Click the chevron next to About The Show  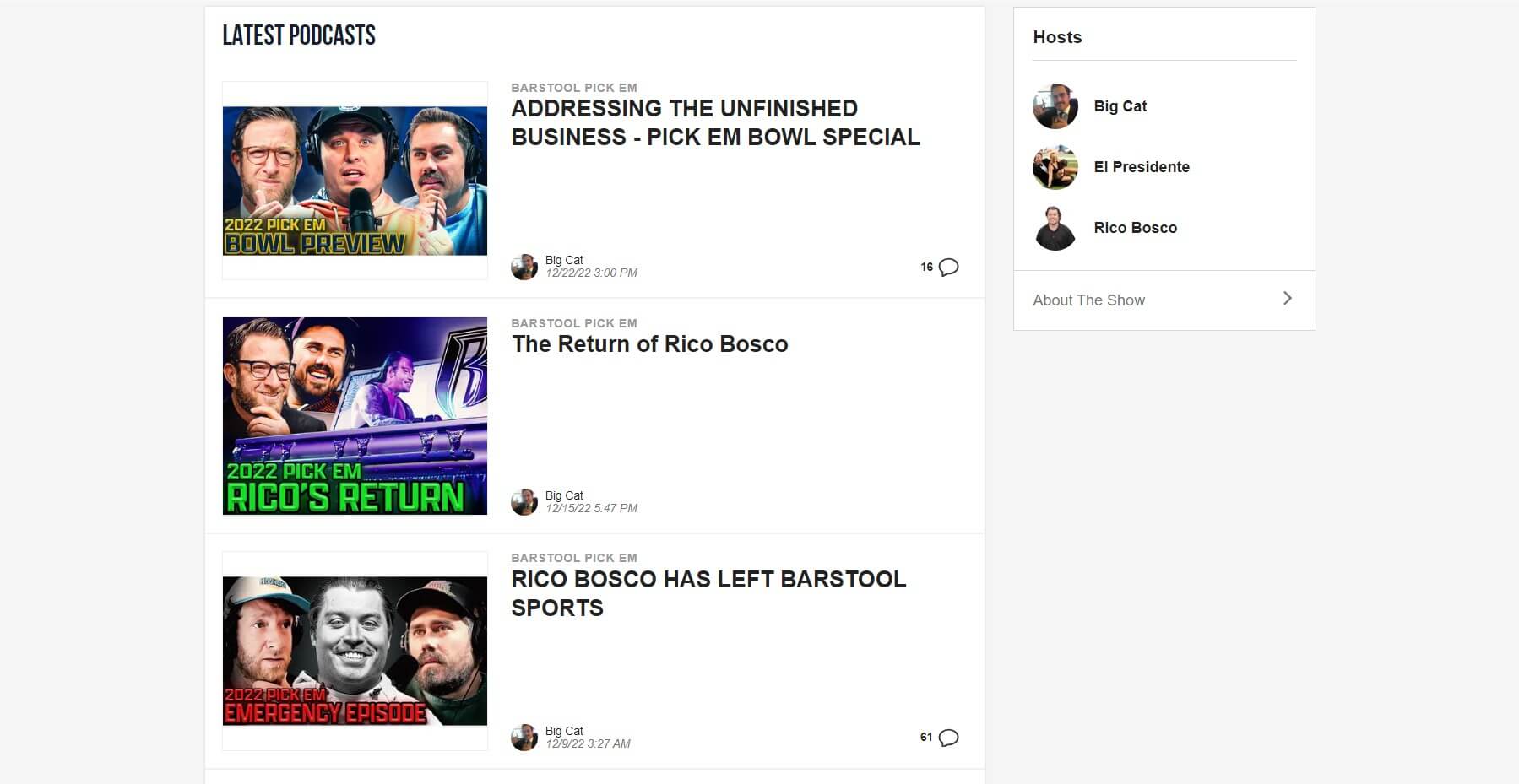click(1287, 298)
